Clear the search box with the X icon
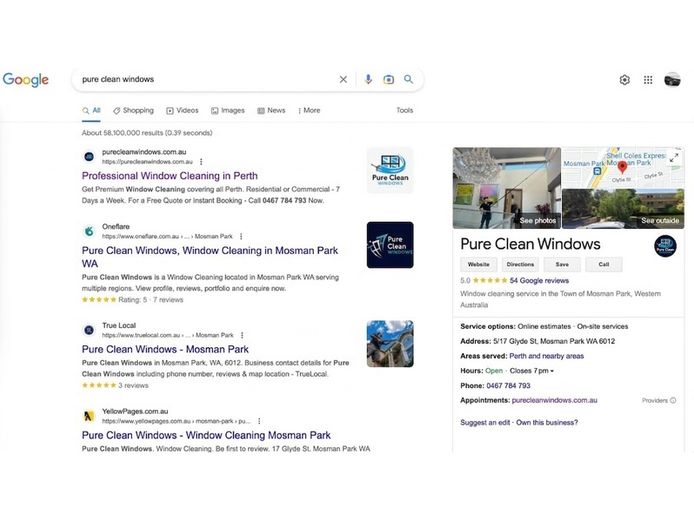Screen dimensions: 694x522 tap(343, 80)
